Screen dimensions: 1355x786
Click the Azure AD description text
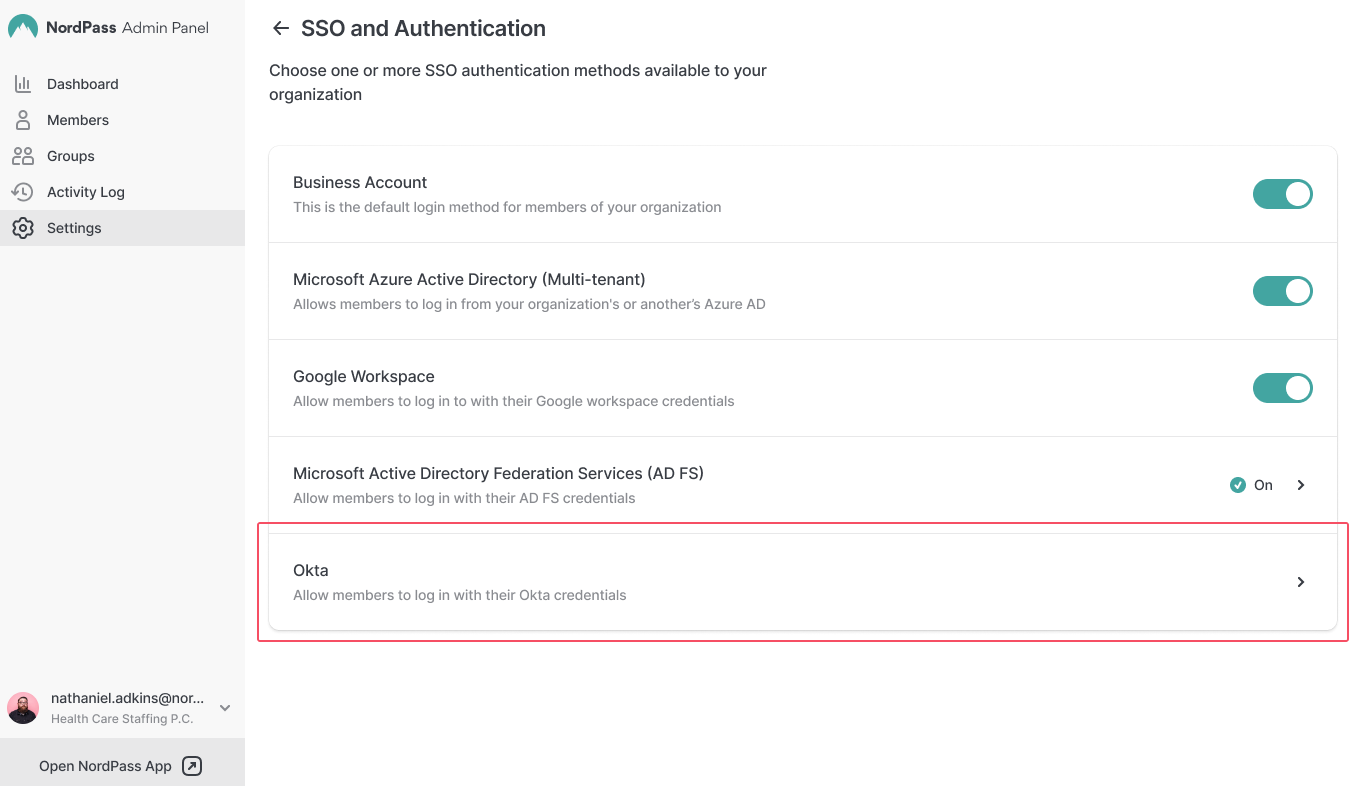pyautogui.click(x=529, y=304)
